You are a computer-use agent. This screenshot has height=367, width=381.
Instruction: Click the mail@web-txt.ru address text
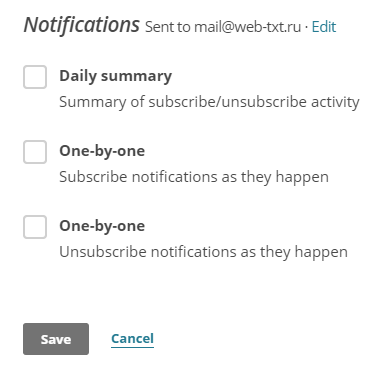pos(248,27)
